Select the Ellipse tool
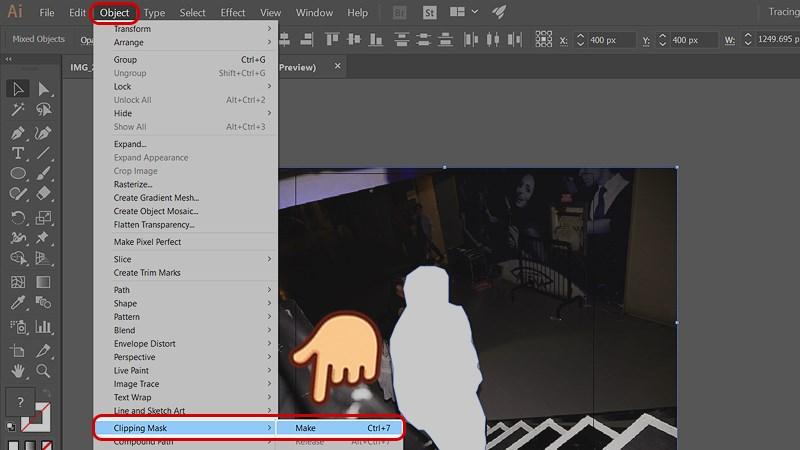The height and width of the screenshot is (450, 800). click(18, 173)
